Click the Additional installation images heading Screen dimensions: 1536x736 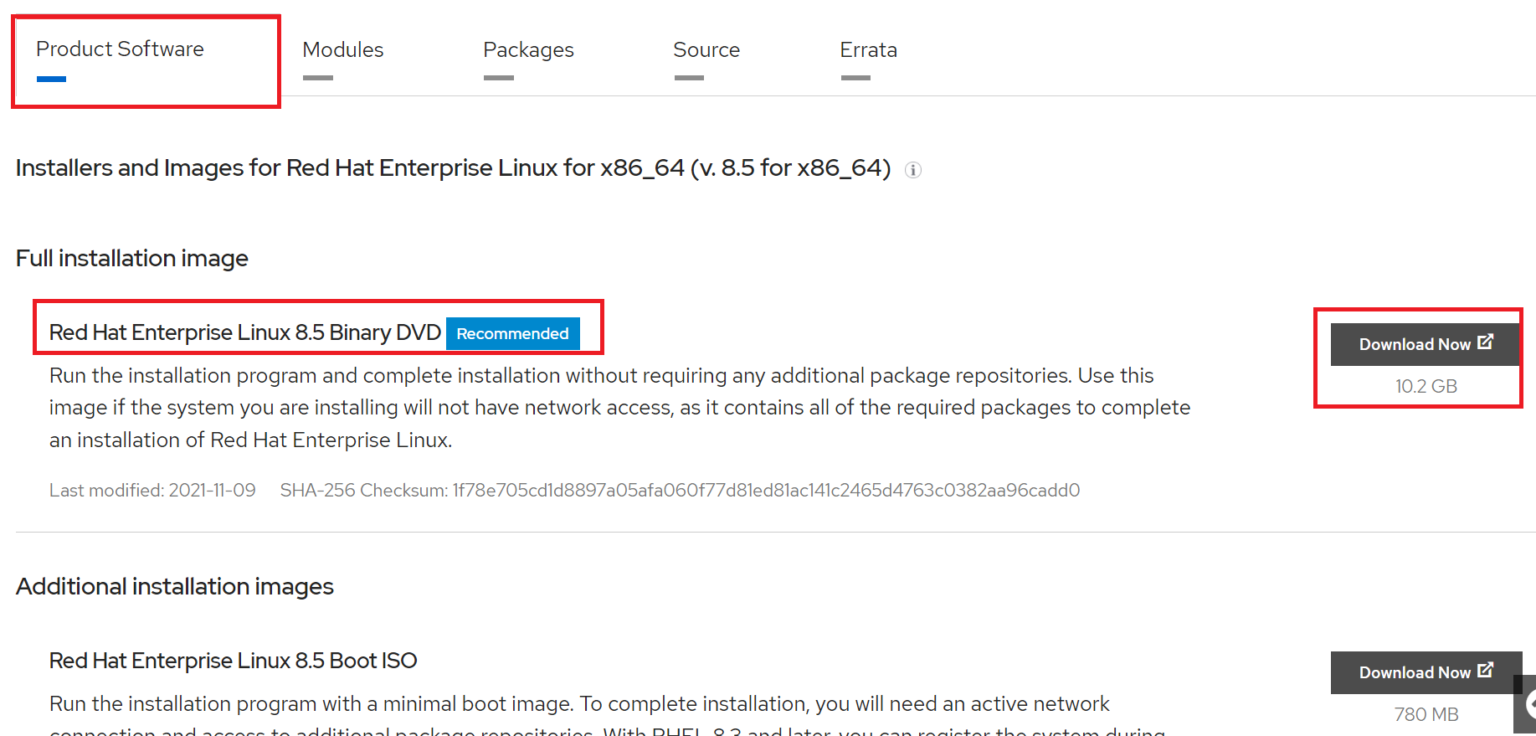[174, 586]
